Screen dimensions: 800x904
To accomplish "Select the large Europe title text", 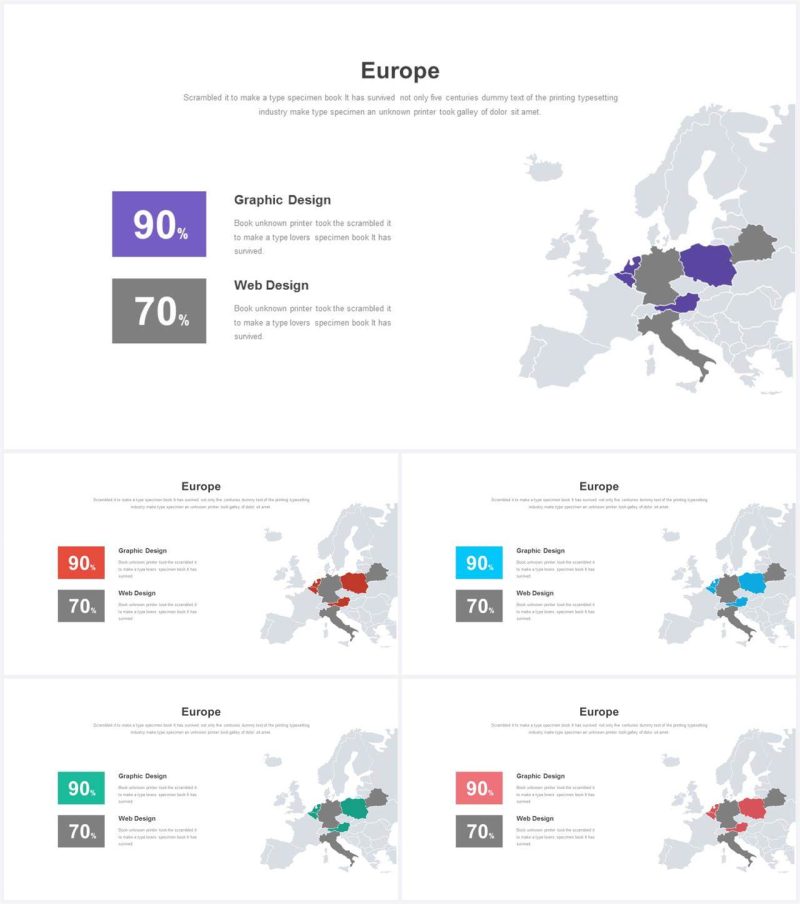I will (400, 70).
